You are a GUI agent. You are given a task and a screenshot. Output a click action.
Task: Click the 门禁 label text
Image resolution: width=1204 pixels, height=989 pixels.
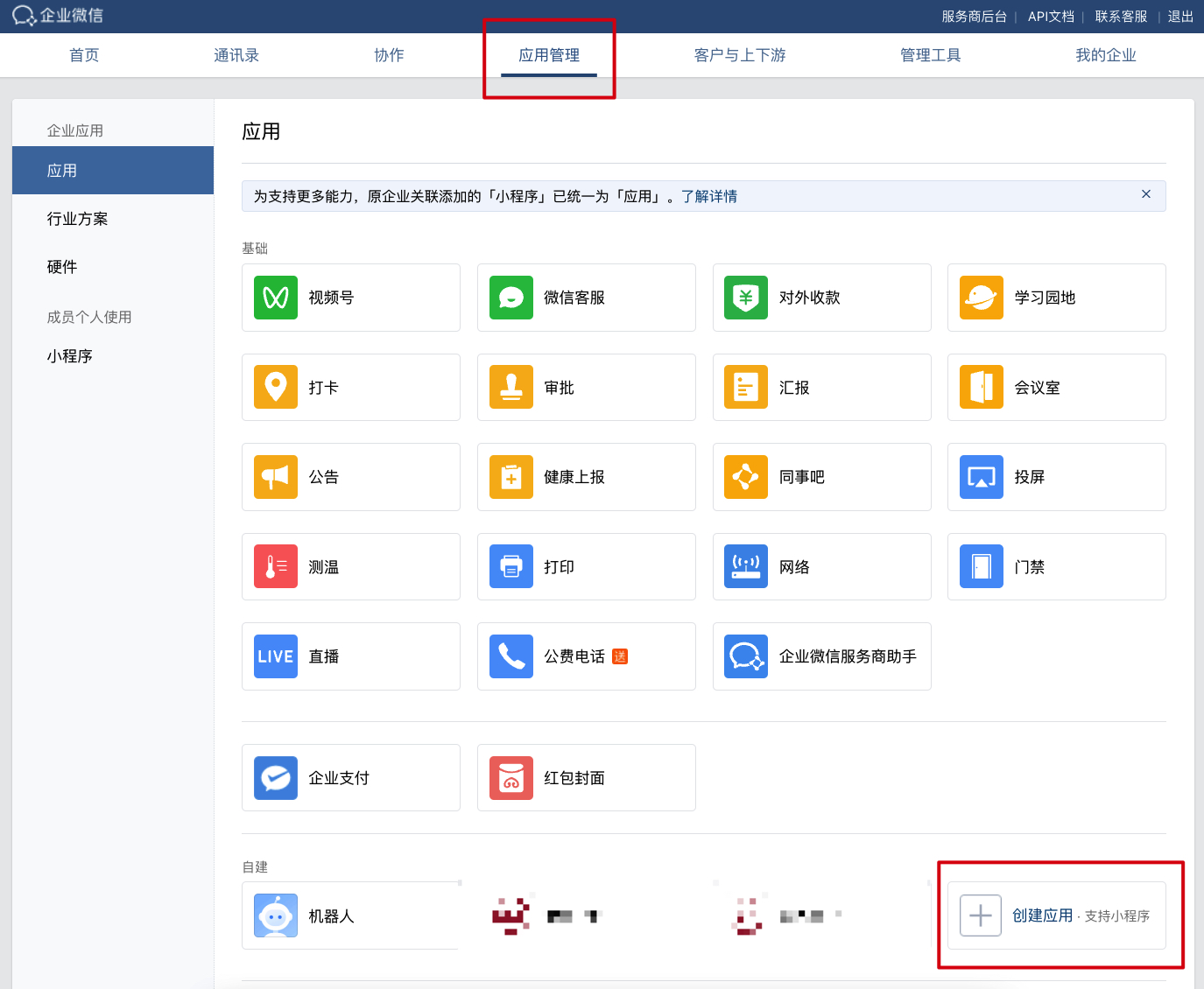coord(1030,567)
